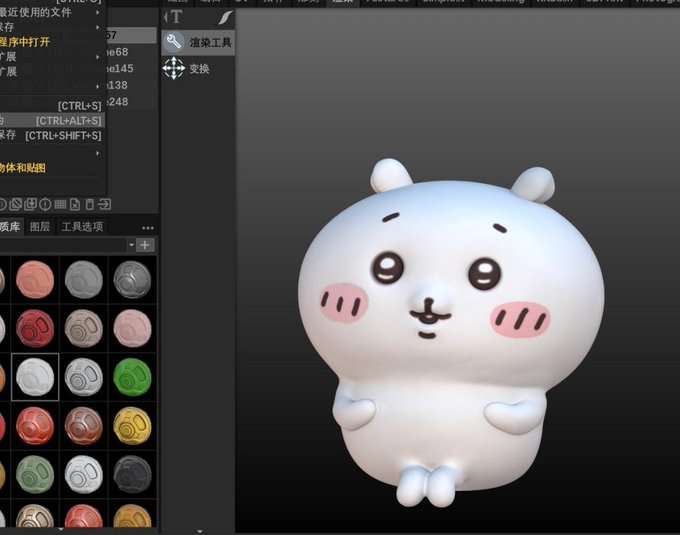
Task: Pick the yellow gold material sphere
Action: 132,426
